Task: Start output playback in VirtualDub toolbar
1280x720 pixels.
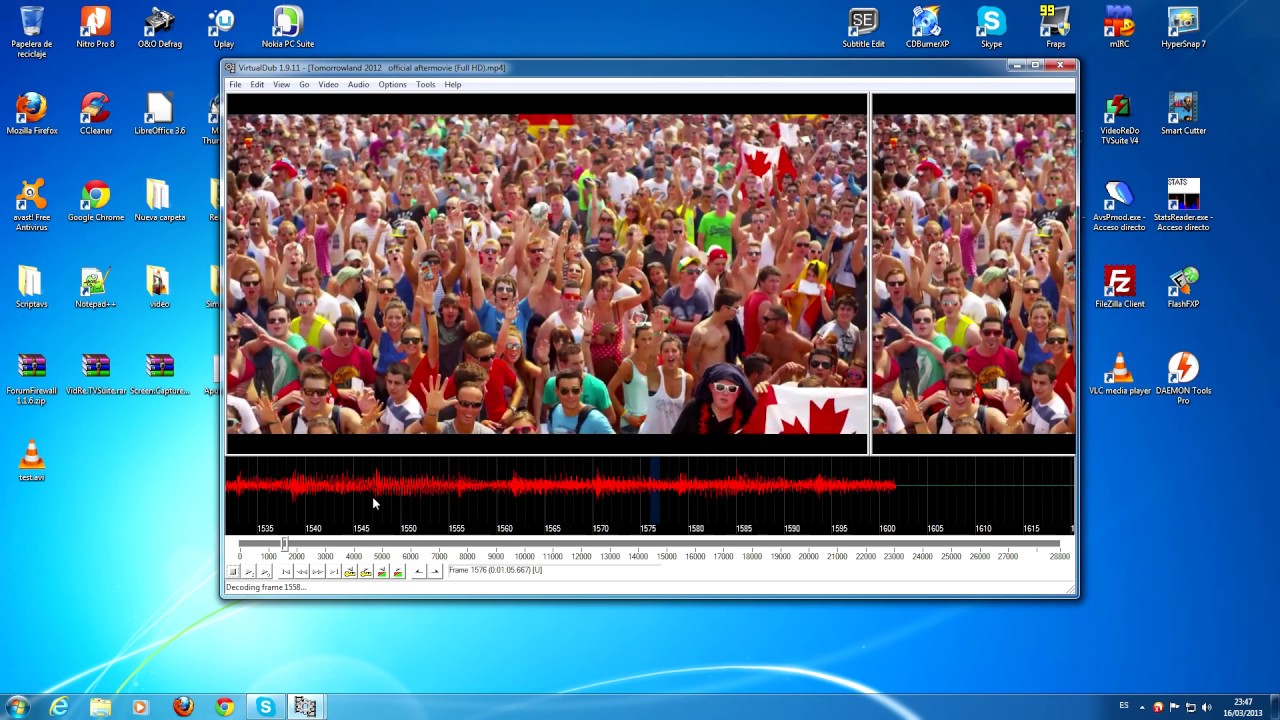Action: point(265,571)
